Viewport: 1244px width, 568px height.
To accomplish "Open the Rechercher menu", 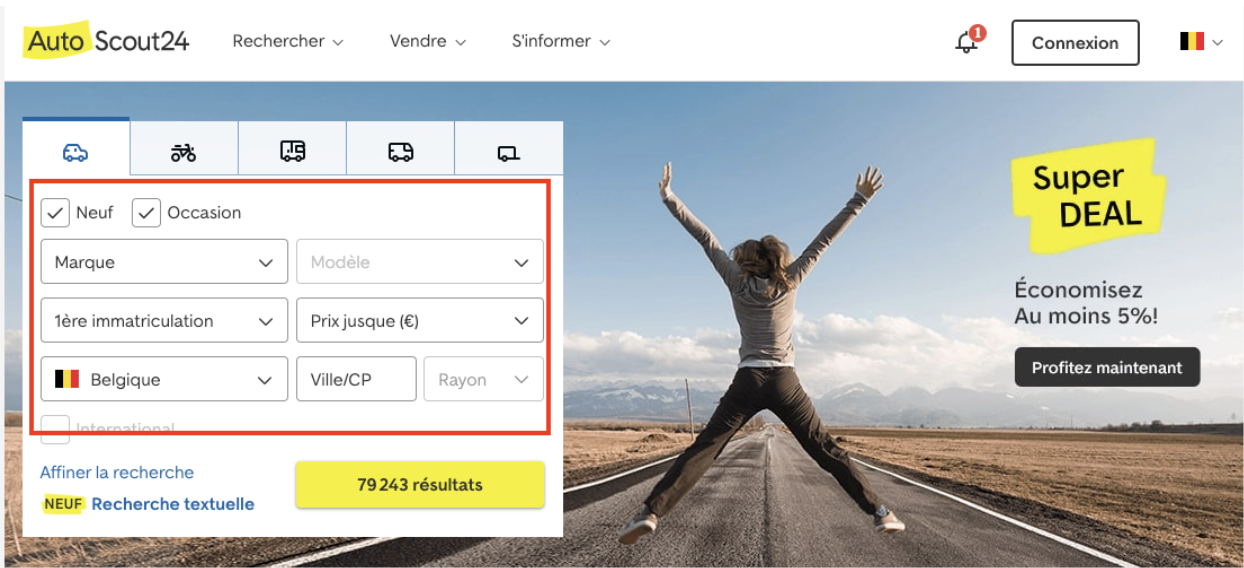I will [288, 42].
